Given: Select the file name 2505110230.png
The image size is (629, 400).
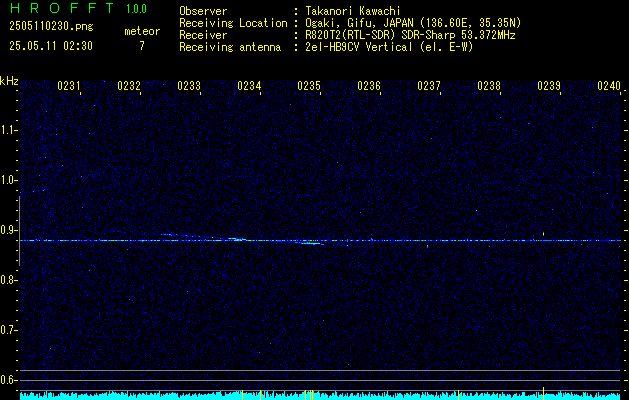Looking at the screenshot, I should (51, 26).
